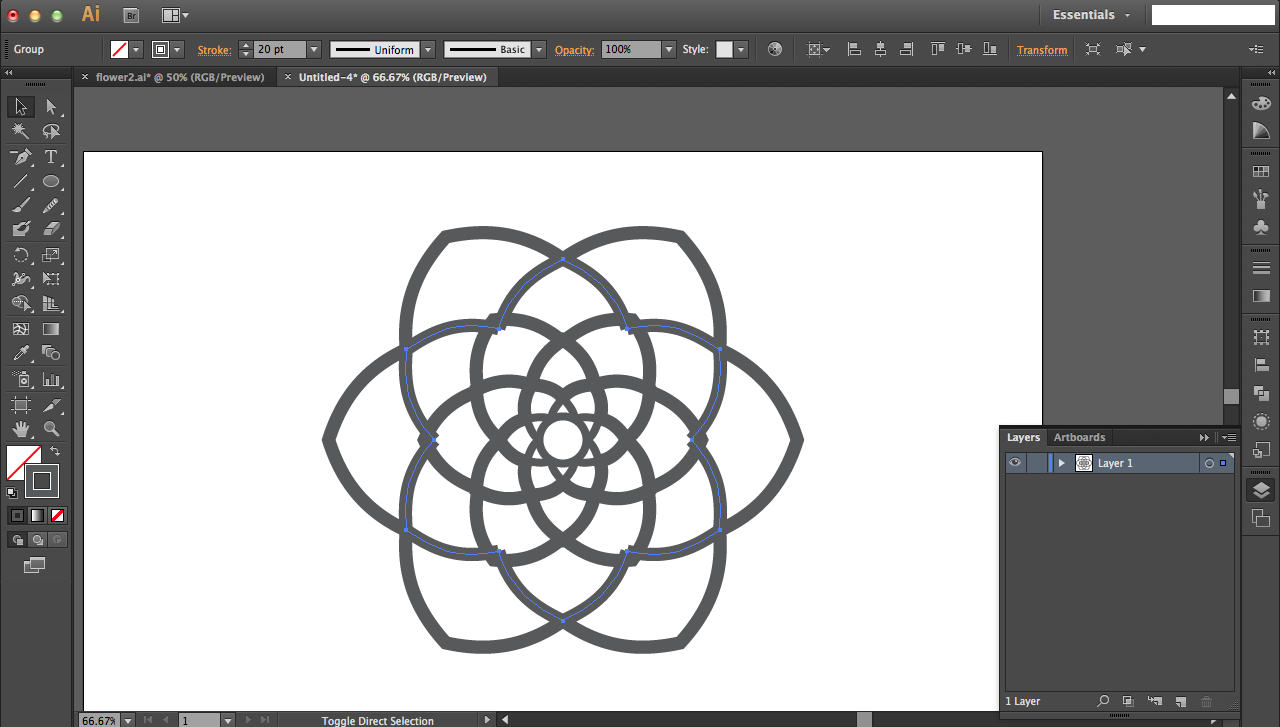Open the Essentials workspace dropdown

pos(1091,15)
